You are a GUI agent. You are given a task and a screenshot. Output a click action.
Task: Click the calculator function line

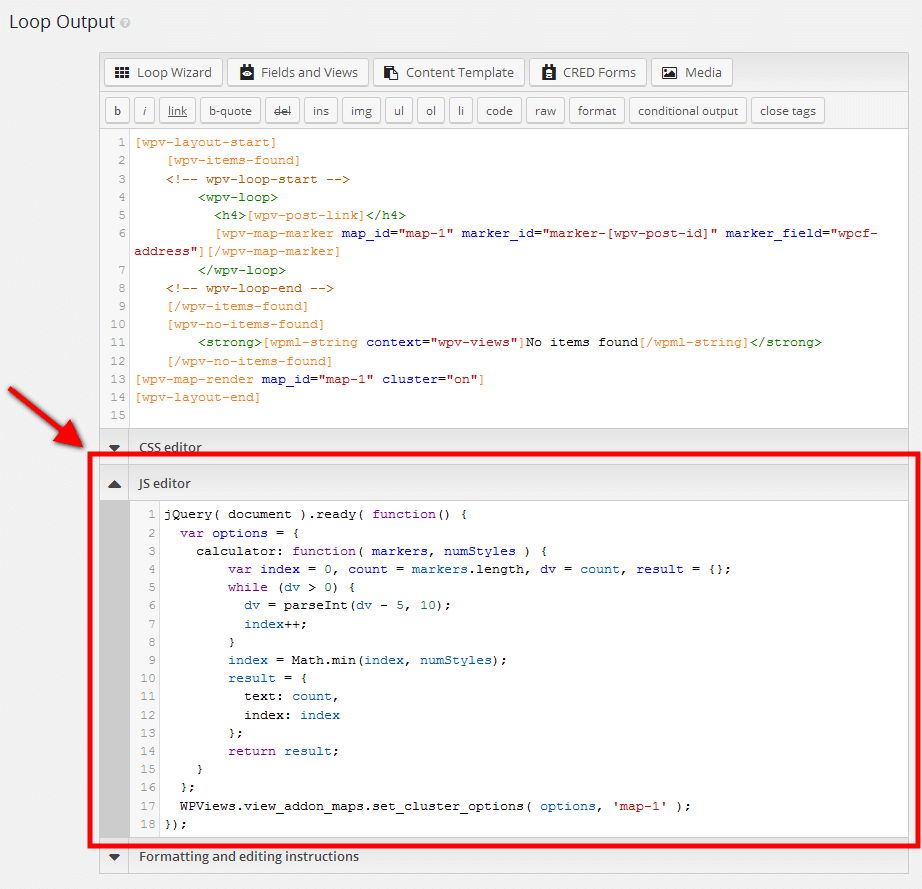click(x=372, y=552)
